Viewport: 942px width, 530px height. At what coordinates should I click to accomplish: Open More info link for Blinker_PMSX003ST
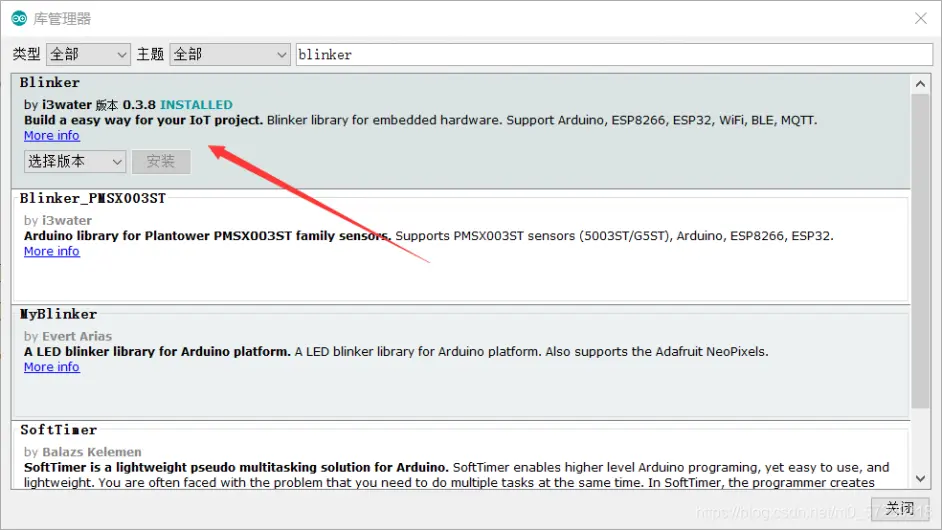(52, 251)
